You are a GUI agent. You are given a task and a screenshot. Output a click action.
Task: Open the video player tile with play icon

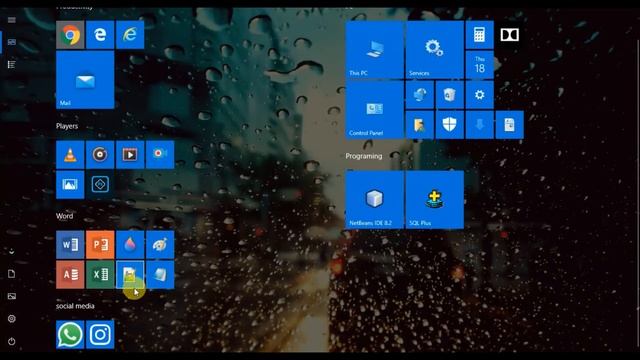(x=130, y=155)
